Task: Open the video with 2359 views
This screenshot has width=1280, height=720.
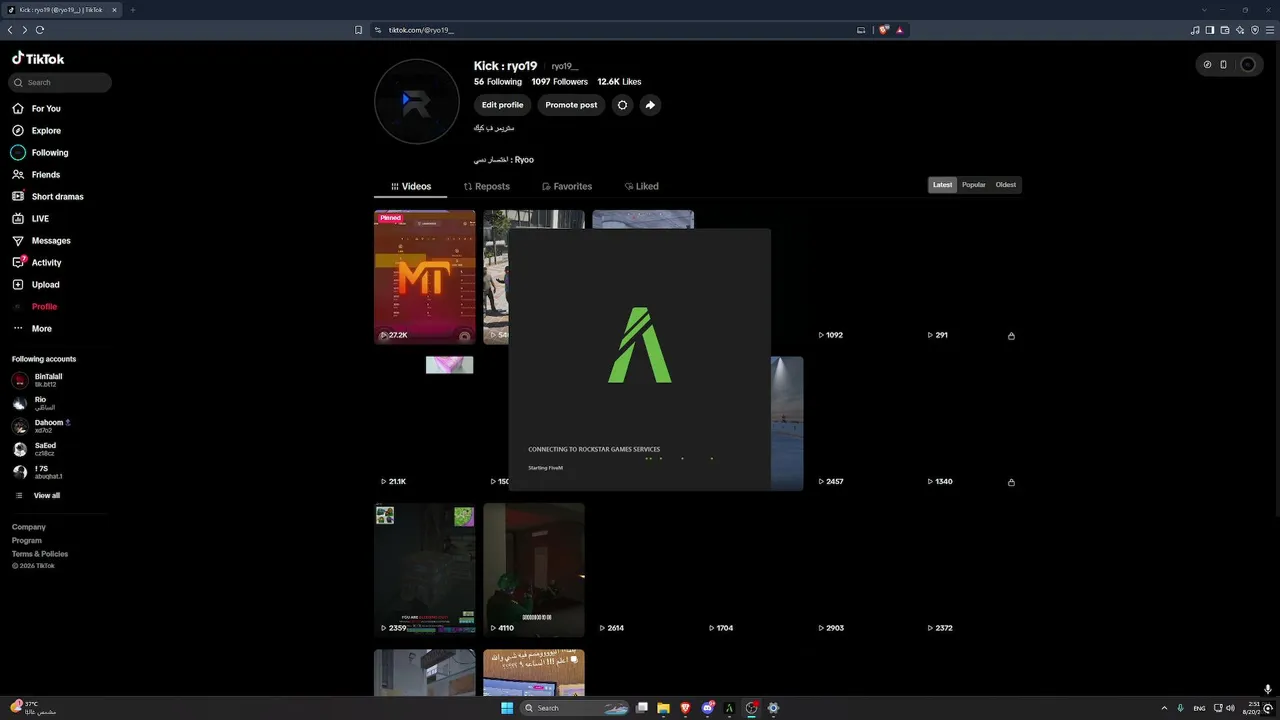Action: coord(425,570)
